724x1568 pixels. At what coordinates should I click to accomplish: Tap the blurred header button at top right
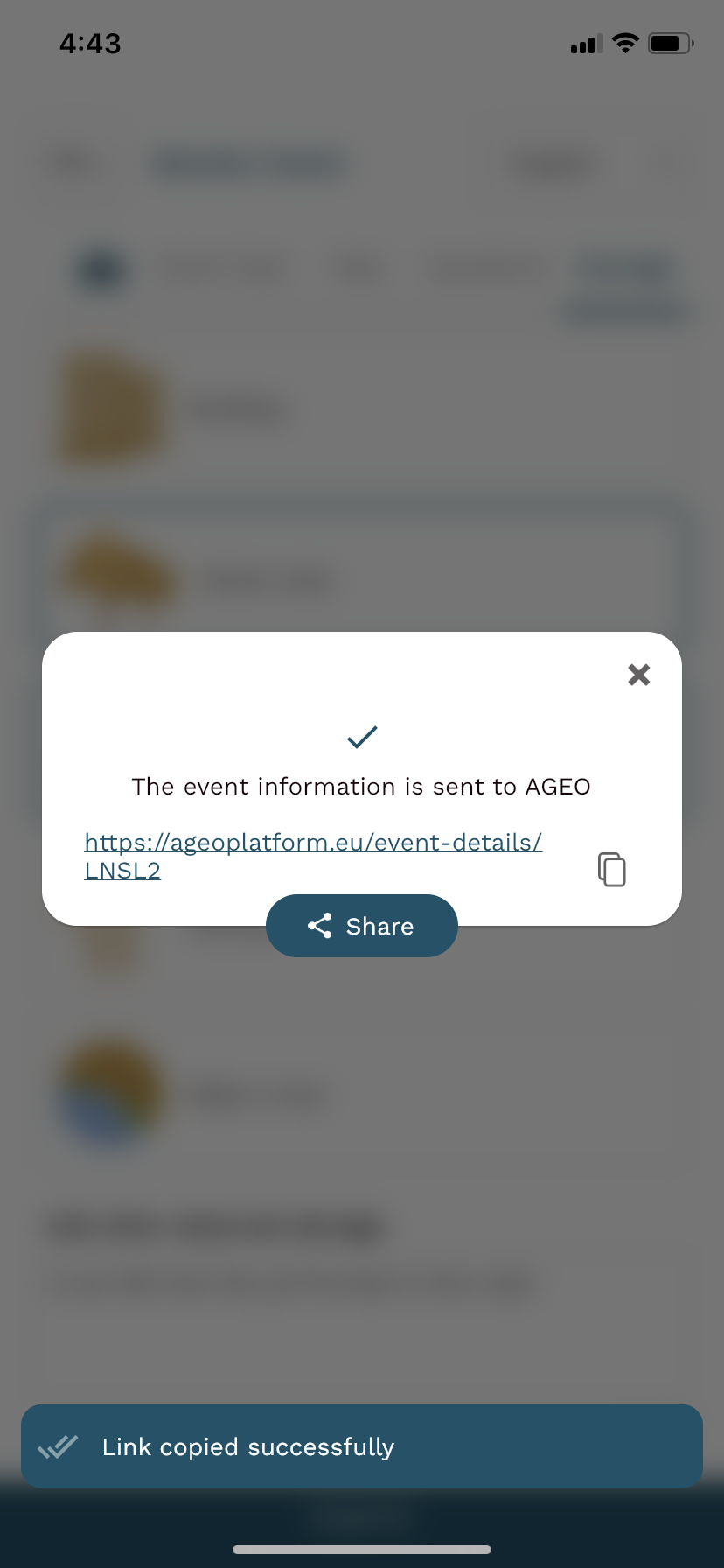point(553,164)
